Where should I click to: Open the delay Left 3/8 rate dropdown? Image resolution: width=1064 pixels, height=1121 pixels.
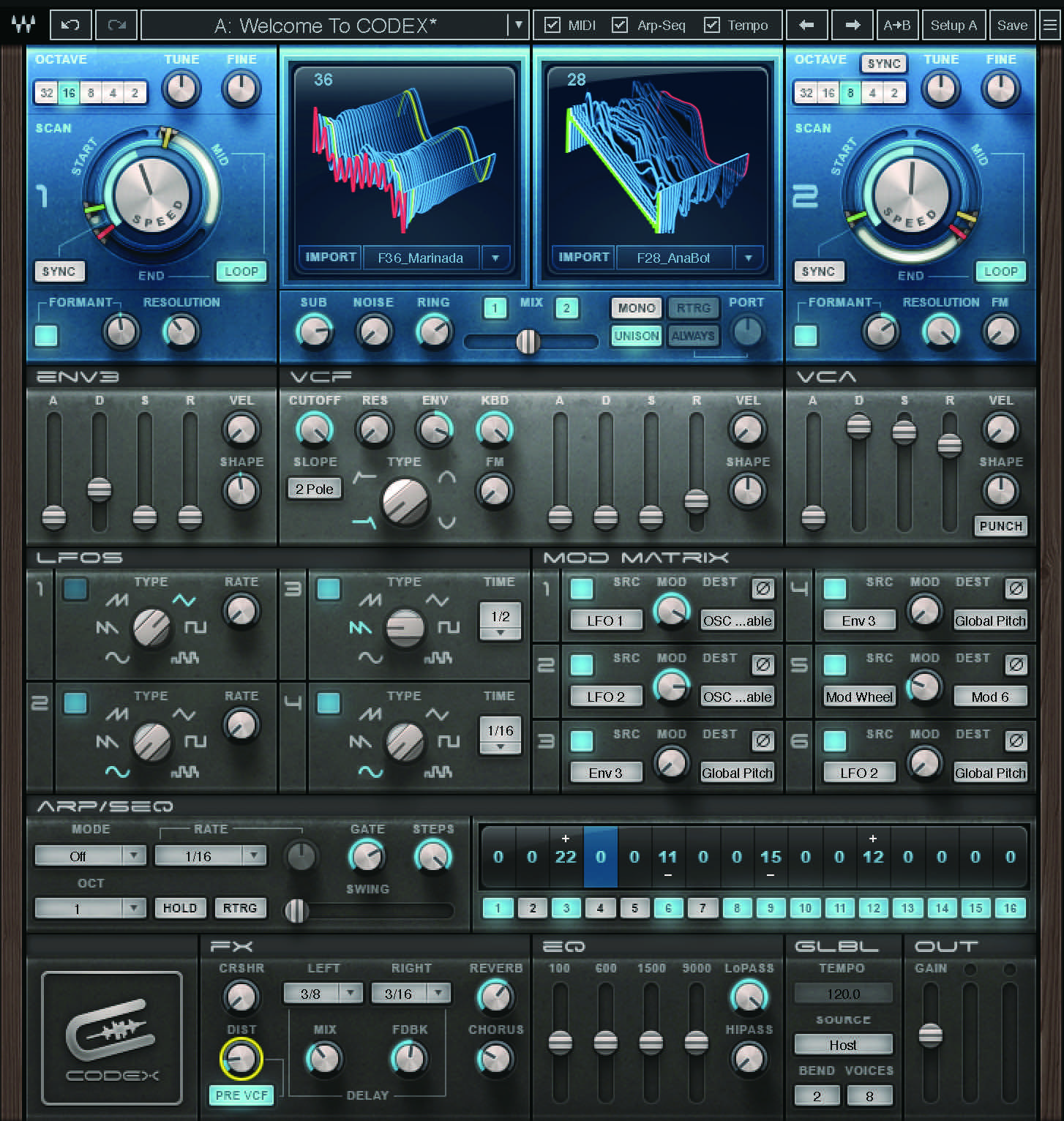323,993
